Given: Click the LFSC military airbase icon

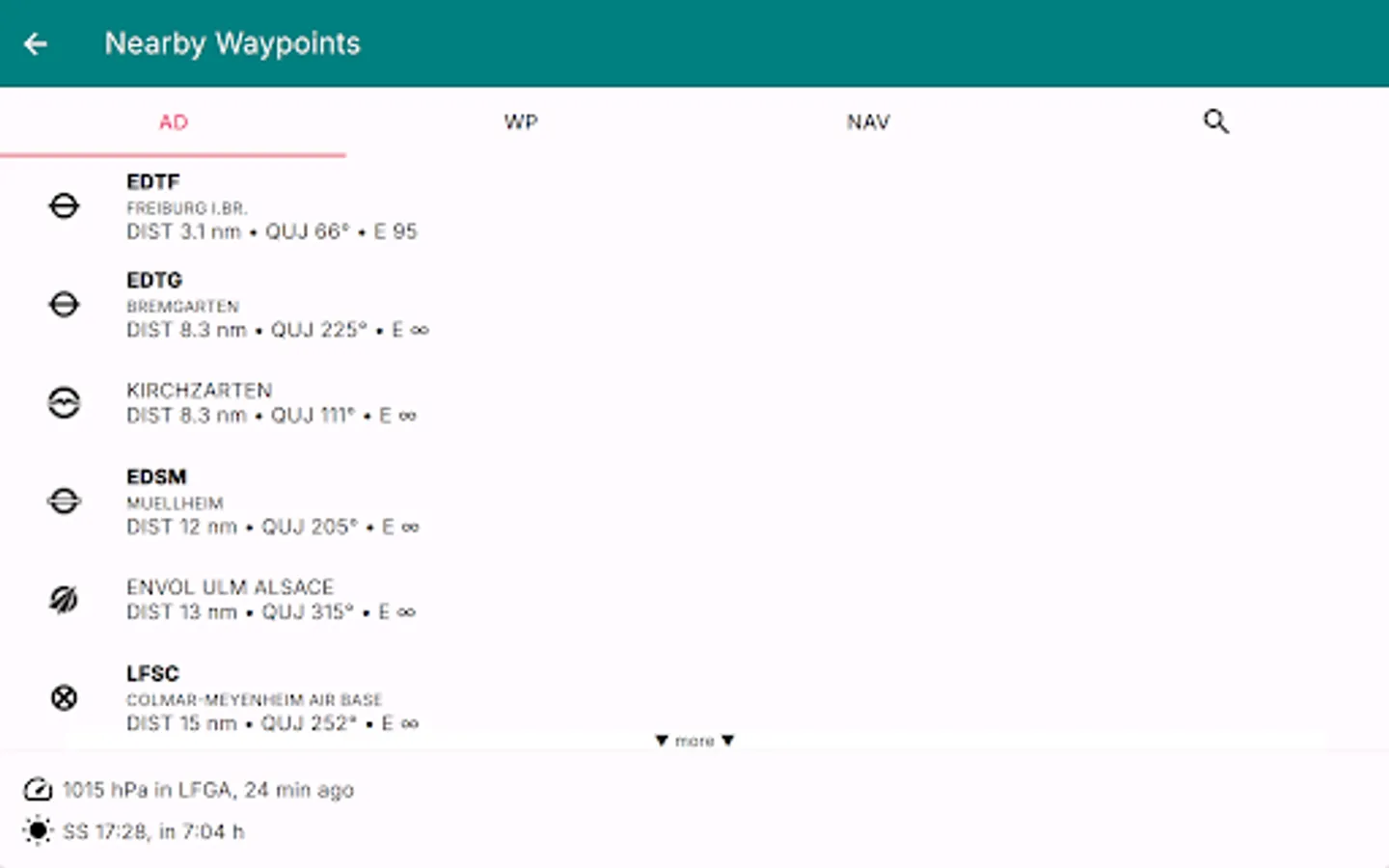Looking at the screenshot, I should tap(64, 697).
